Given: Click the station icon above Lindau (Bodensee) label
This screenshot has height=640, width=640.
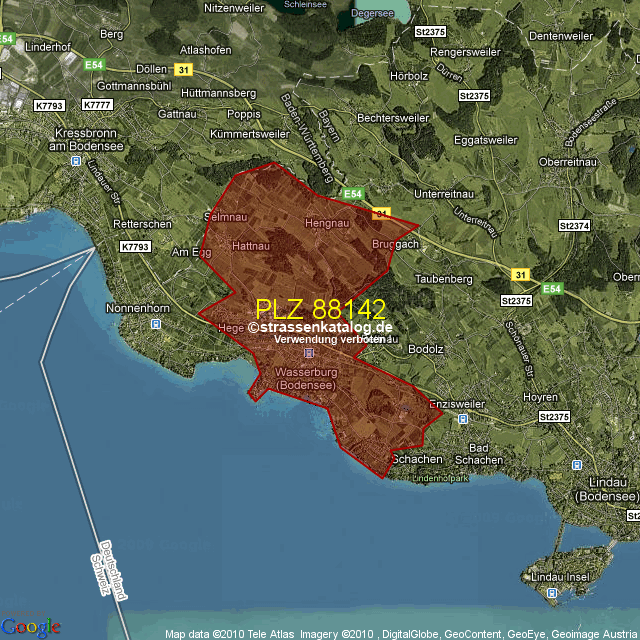Looking at the screenshot, I should (x=576, y=464).
